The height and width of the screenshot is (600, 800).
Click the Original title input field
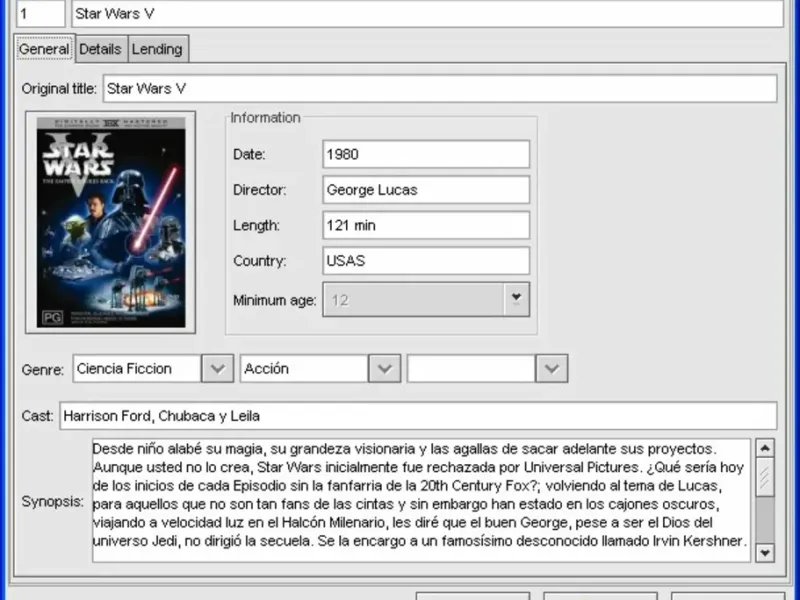pyautogui.click(x=440, y=88)
